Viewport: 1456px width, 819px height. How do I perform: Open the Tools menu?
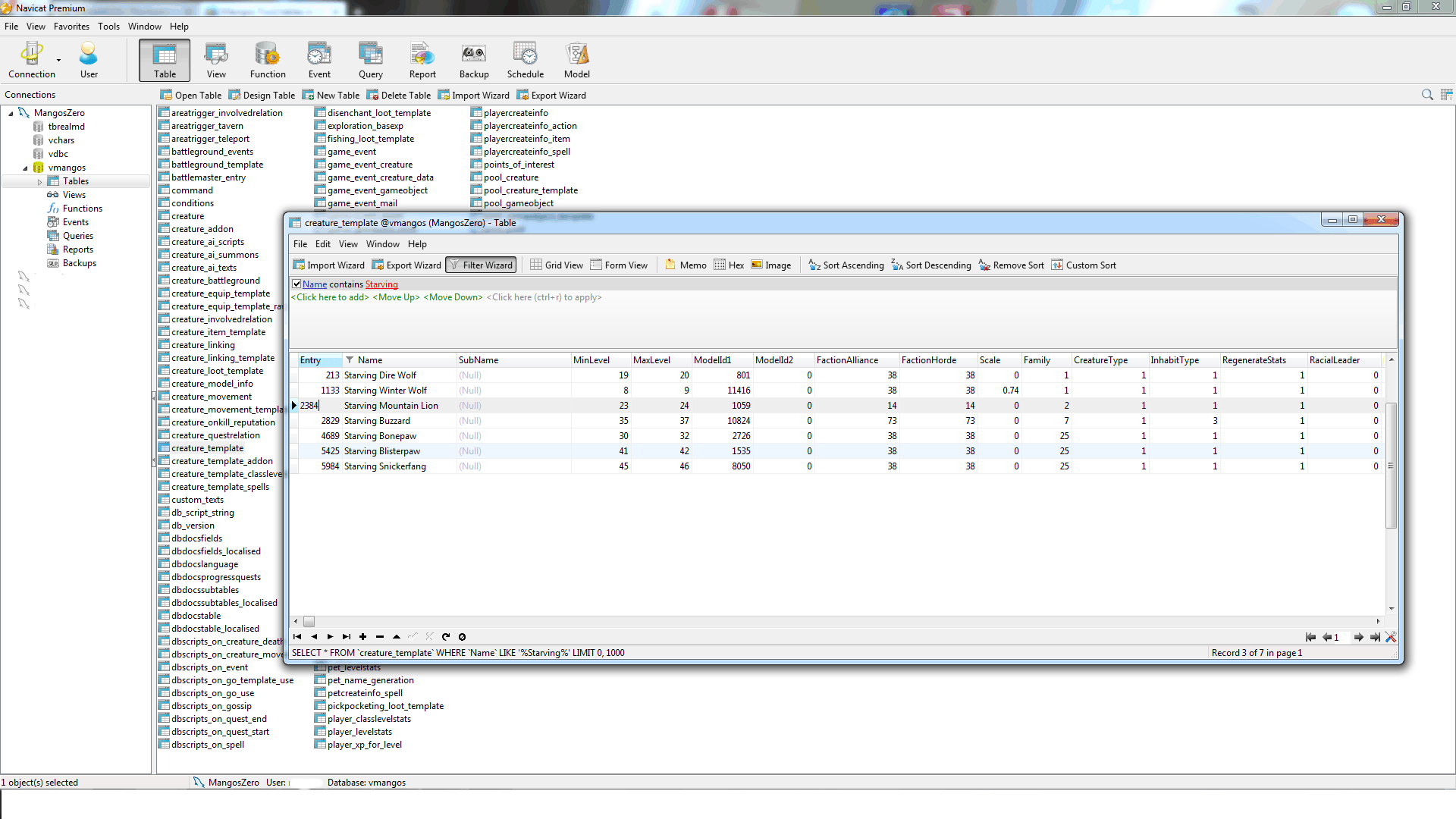click(108, 27)
